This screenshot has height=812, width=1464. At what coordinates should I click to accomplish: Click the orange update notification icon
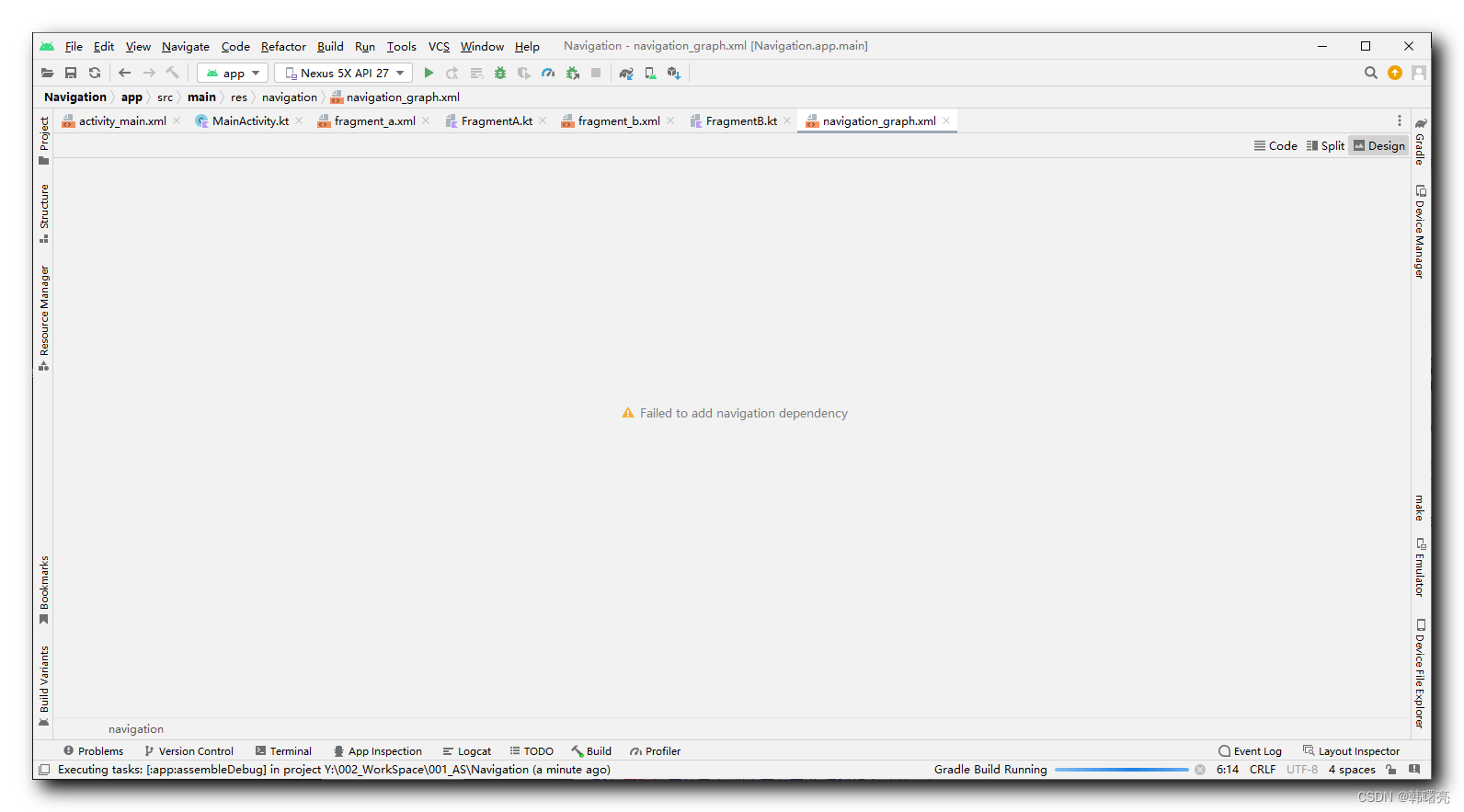pyautogui.click(x=1395, y=73)
